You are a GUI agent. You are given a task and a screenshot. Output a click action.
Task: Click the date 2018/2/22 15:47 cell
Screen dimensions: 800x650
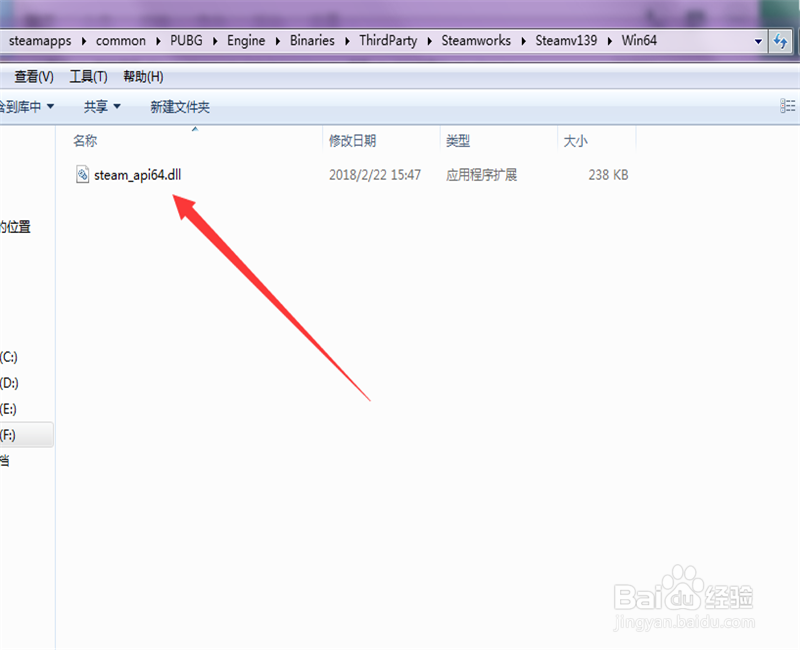coord(375,175)
